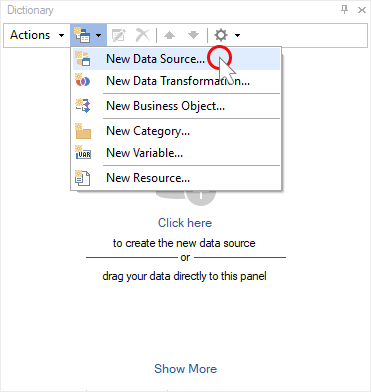
Task: Open the Actions dropdown
Action: coord(37,35)
